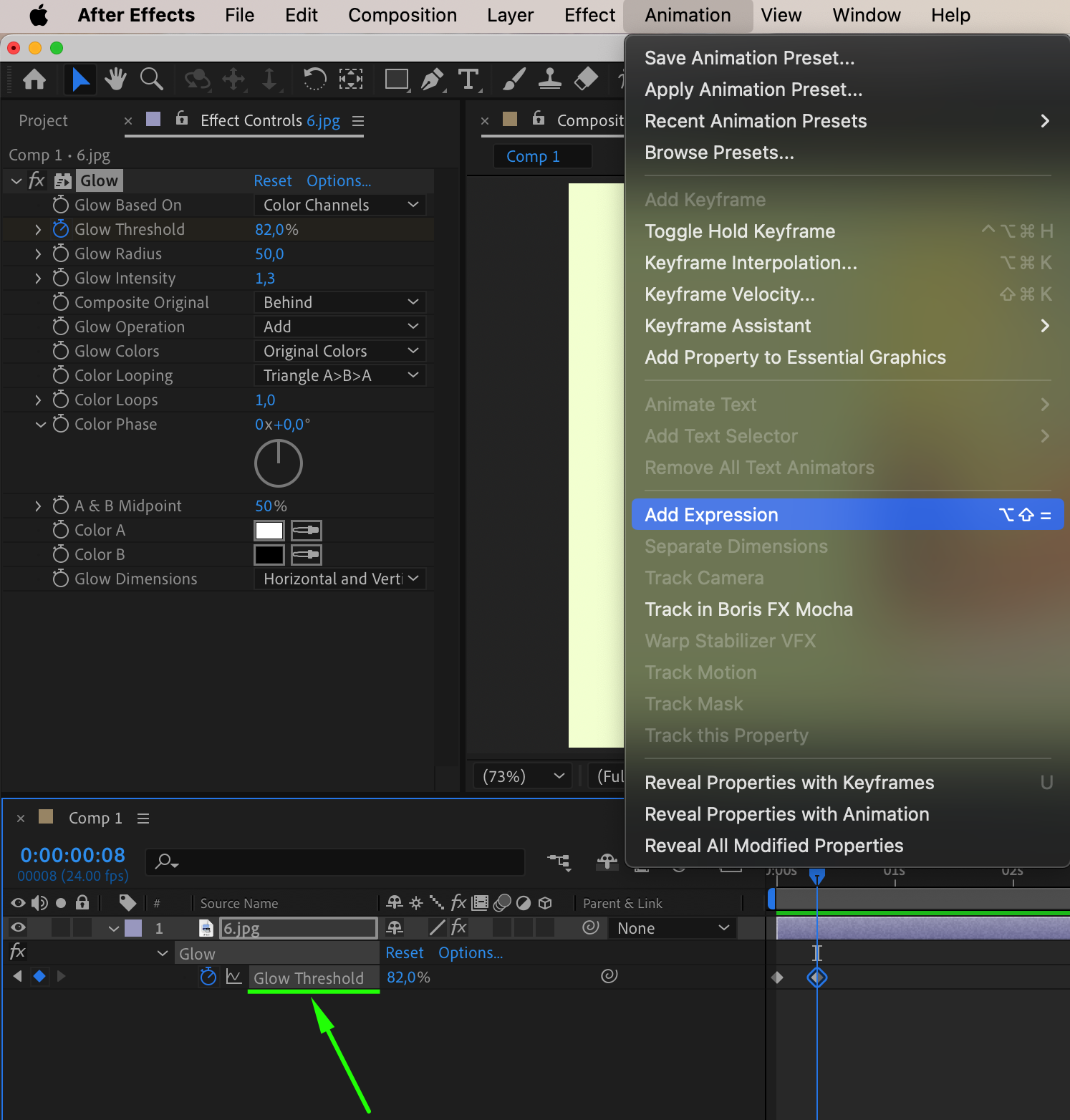
Task: Select the Pen tool
Action: click(433, 79)
